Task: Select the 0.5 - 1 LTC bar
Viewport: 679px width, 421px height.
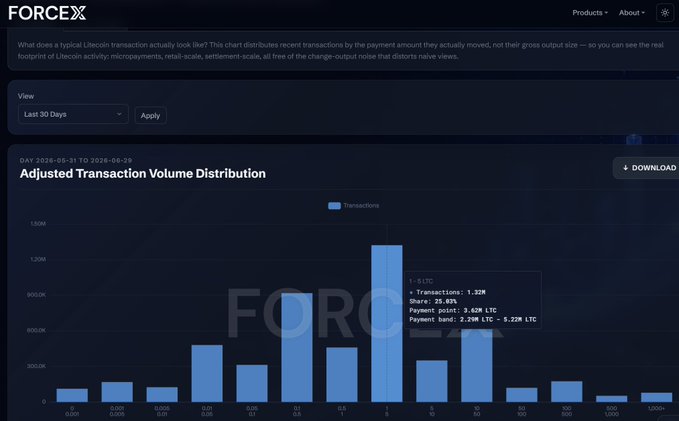Action: point(342,375)
